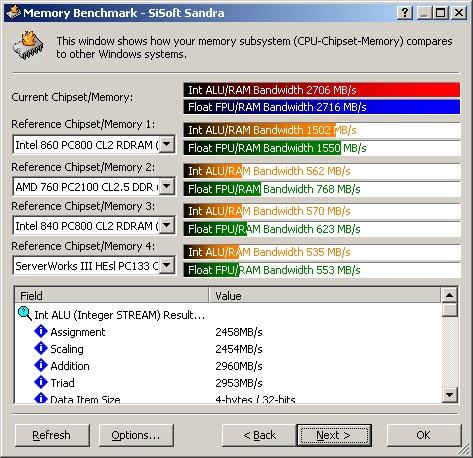Screen dimensions: 473x458
Task: Open Reference Chipset/Memory 3 dropdown arrow
Action: 167,225
